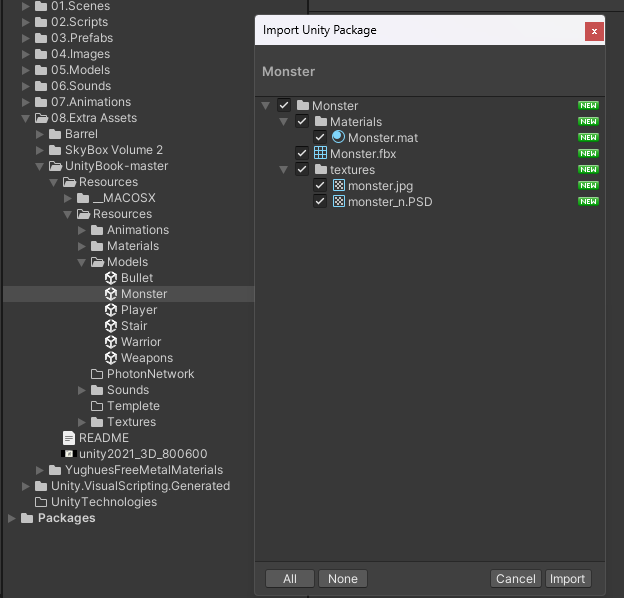The image size is (624, 598).
Task: Click the __MACOSX folder icon
Action: point(83,198)
